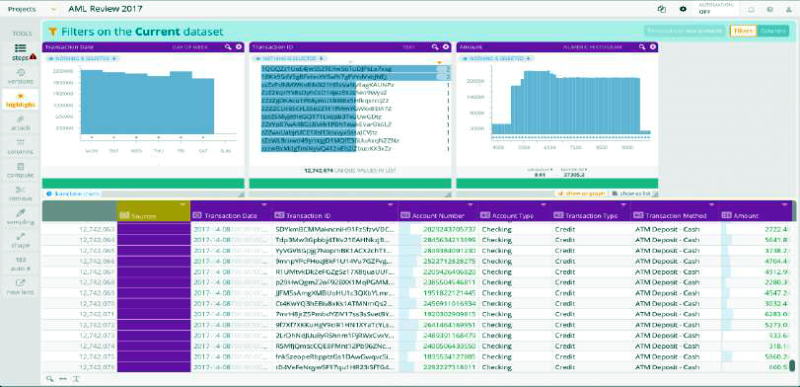Open the Projects dropdown arrow

click(54, 9)
